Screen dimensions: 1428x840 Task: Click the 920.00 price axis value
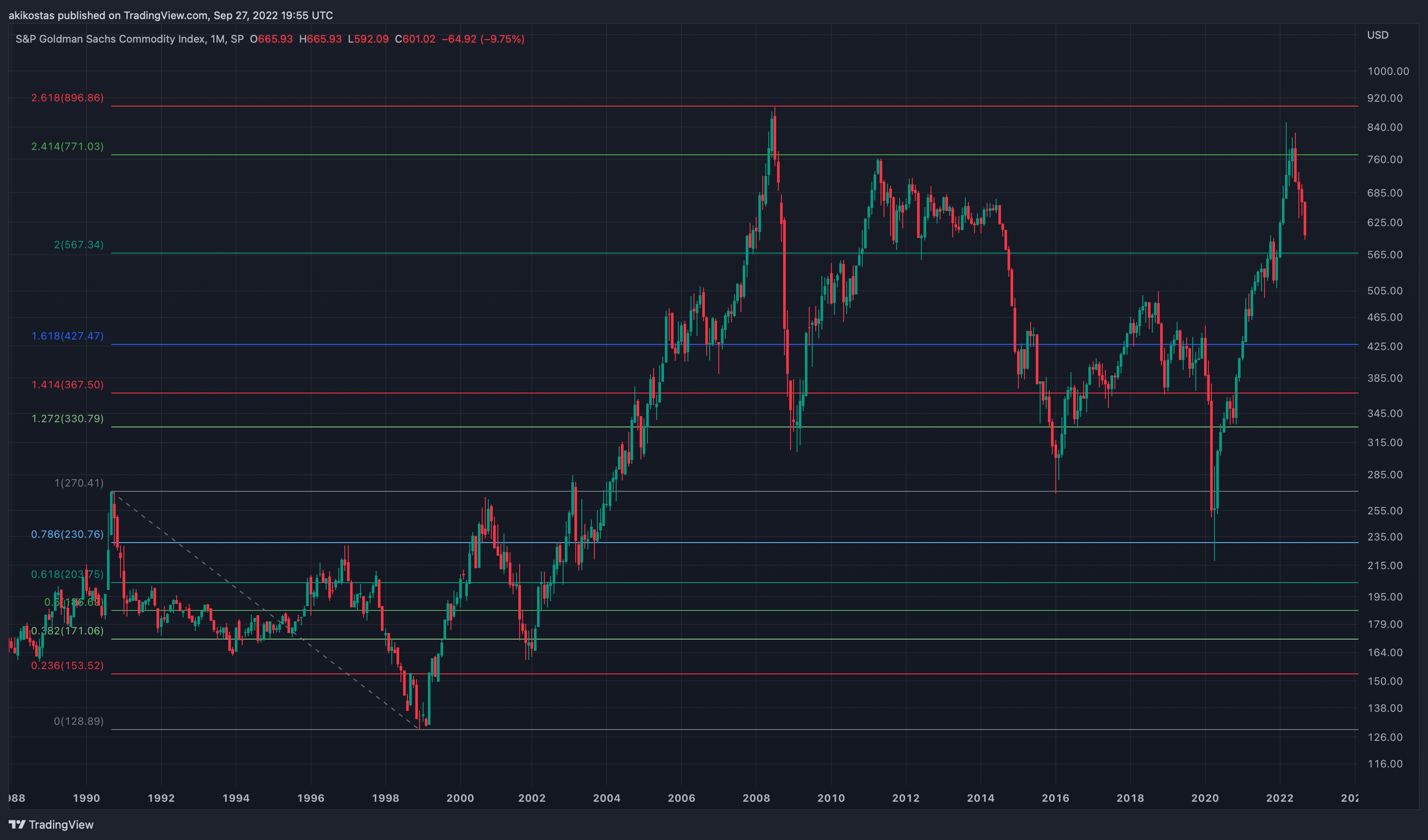pos(1385,99)
